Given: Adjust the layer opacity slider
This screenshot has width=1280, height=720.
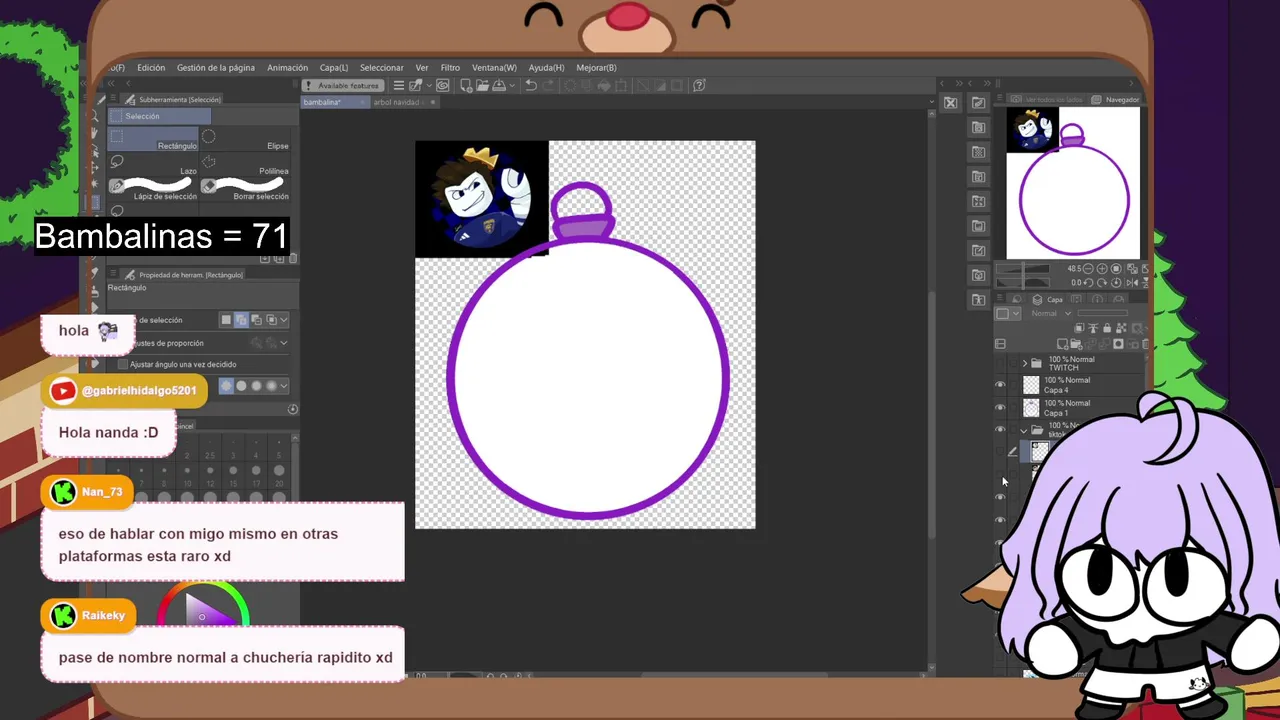Looking at the screenshot, I should [1102, 313].
